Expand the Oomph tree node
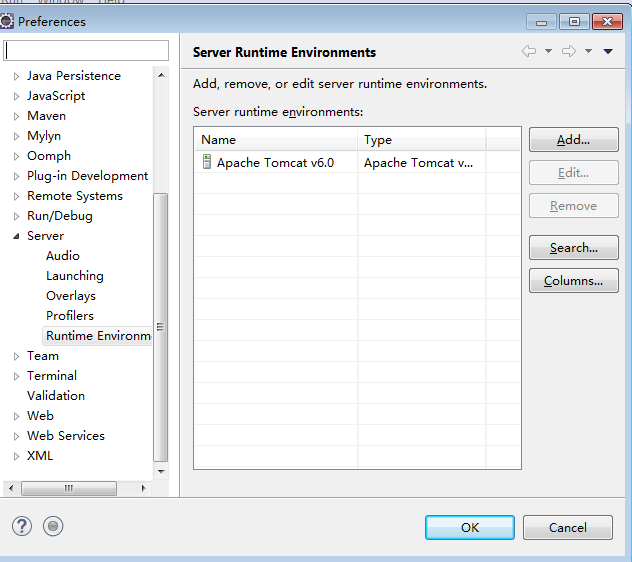The width and height of the screenshot is (632, 562). (x=16, y=156)
